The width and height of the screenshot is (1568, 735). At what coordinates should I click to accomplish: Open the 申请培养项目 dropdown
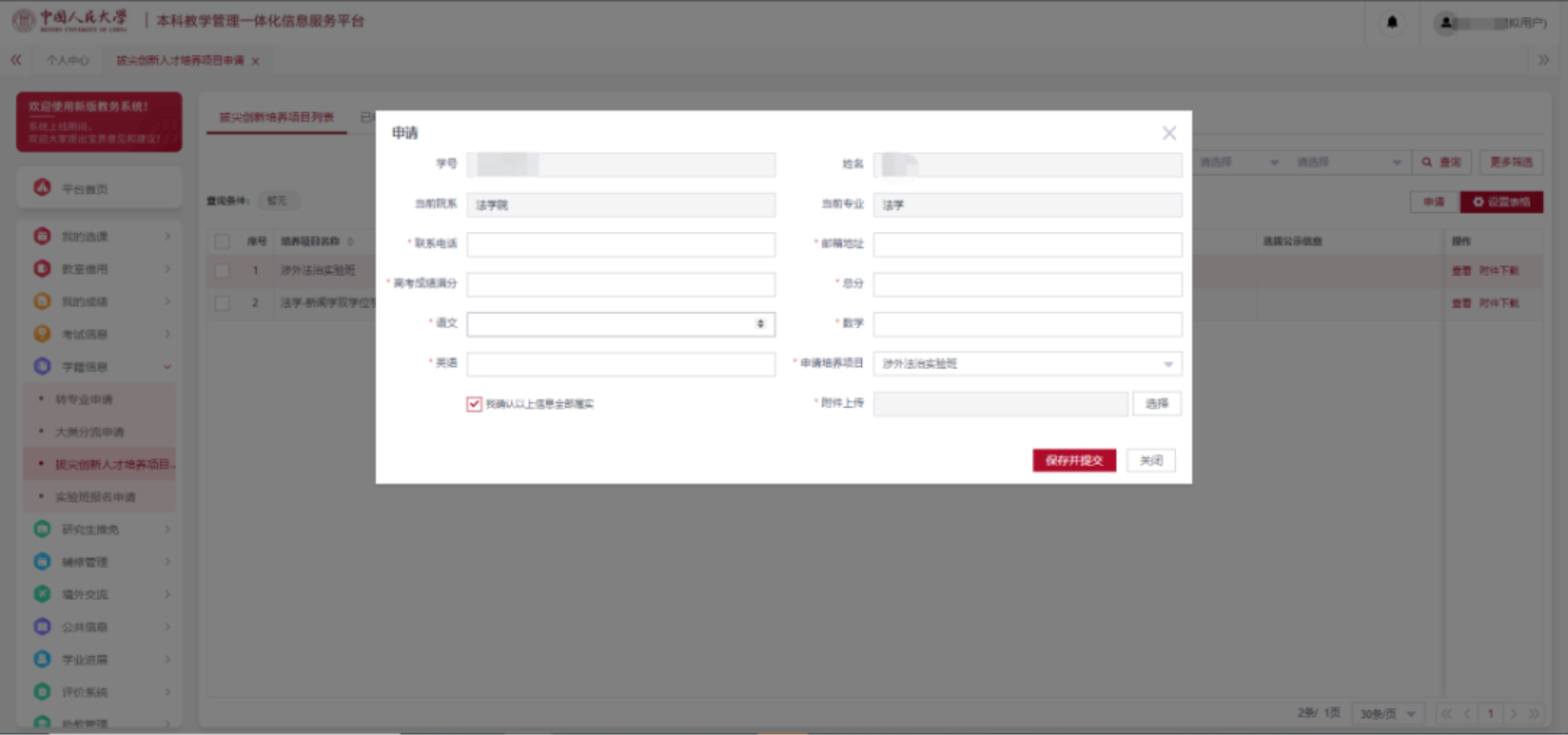1027,363
